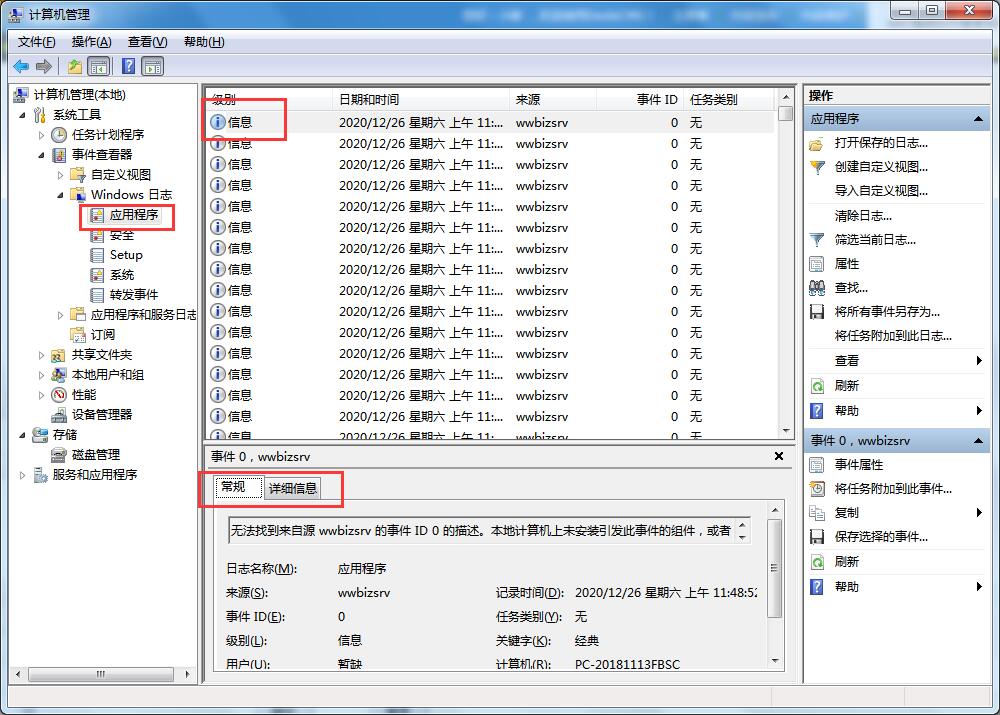
Task: Click 创建自定义视图... action
Action: click(881, 167)
